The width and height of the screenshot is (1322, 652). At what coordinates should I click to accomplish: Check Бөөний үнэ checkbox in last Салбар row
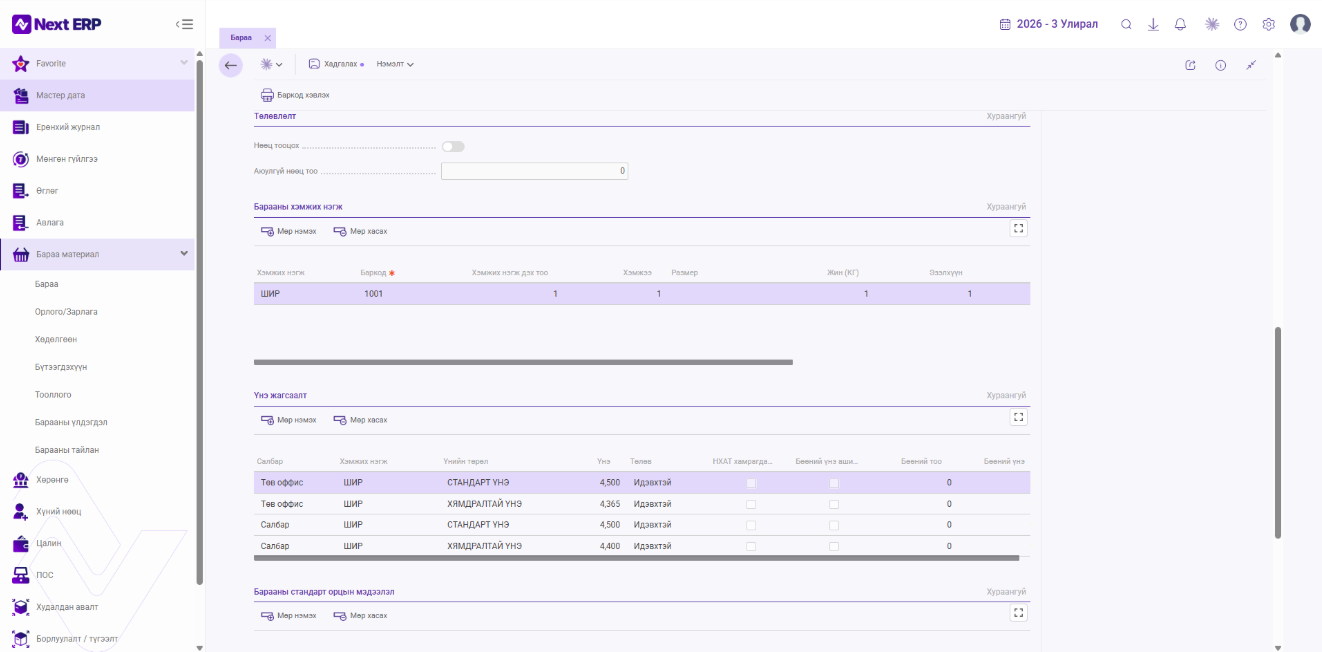pos(833,546)
